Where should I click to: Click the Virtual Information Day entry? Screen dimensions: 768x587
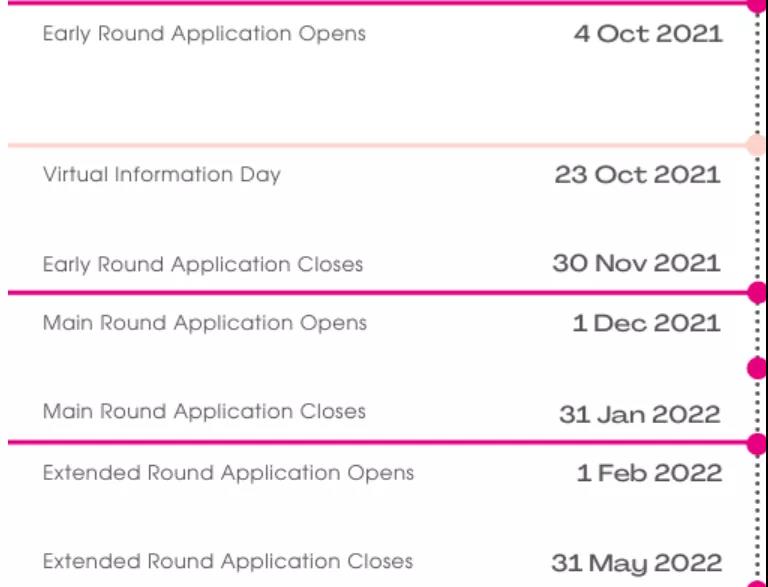[x=162, y=175]
